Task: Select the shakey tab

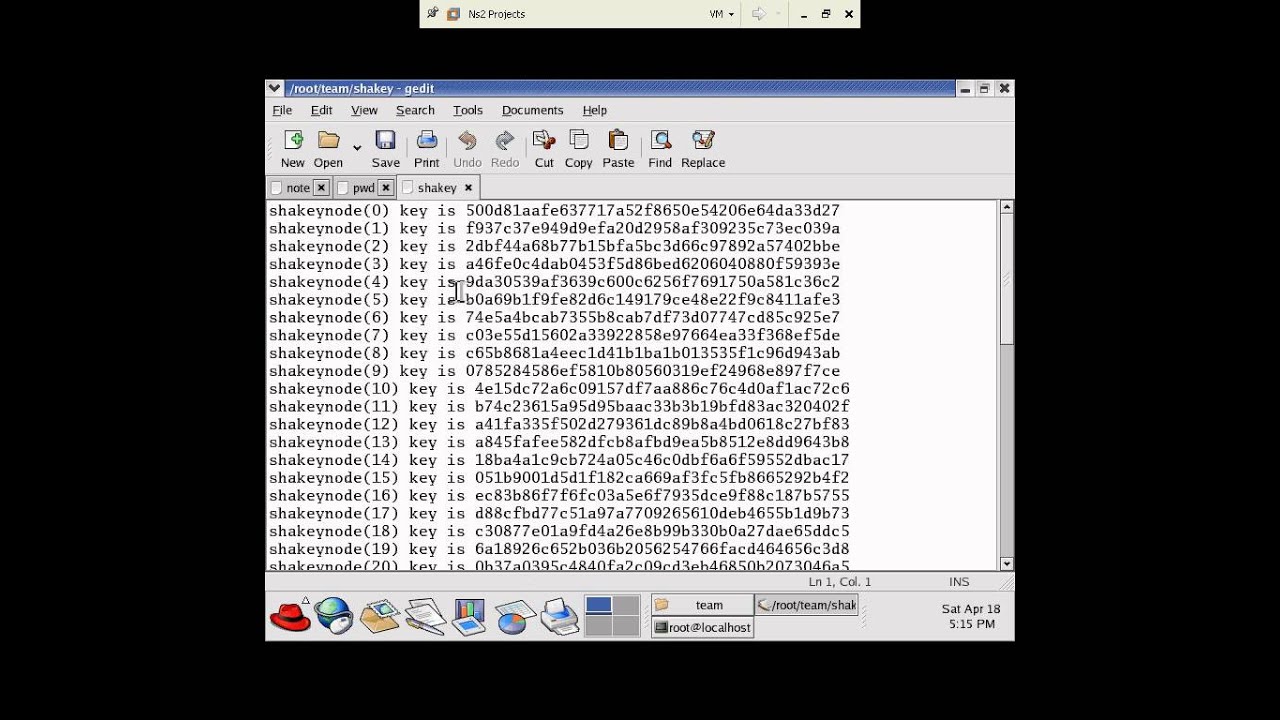Action: pyautogui.click(x=437, y=187)
